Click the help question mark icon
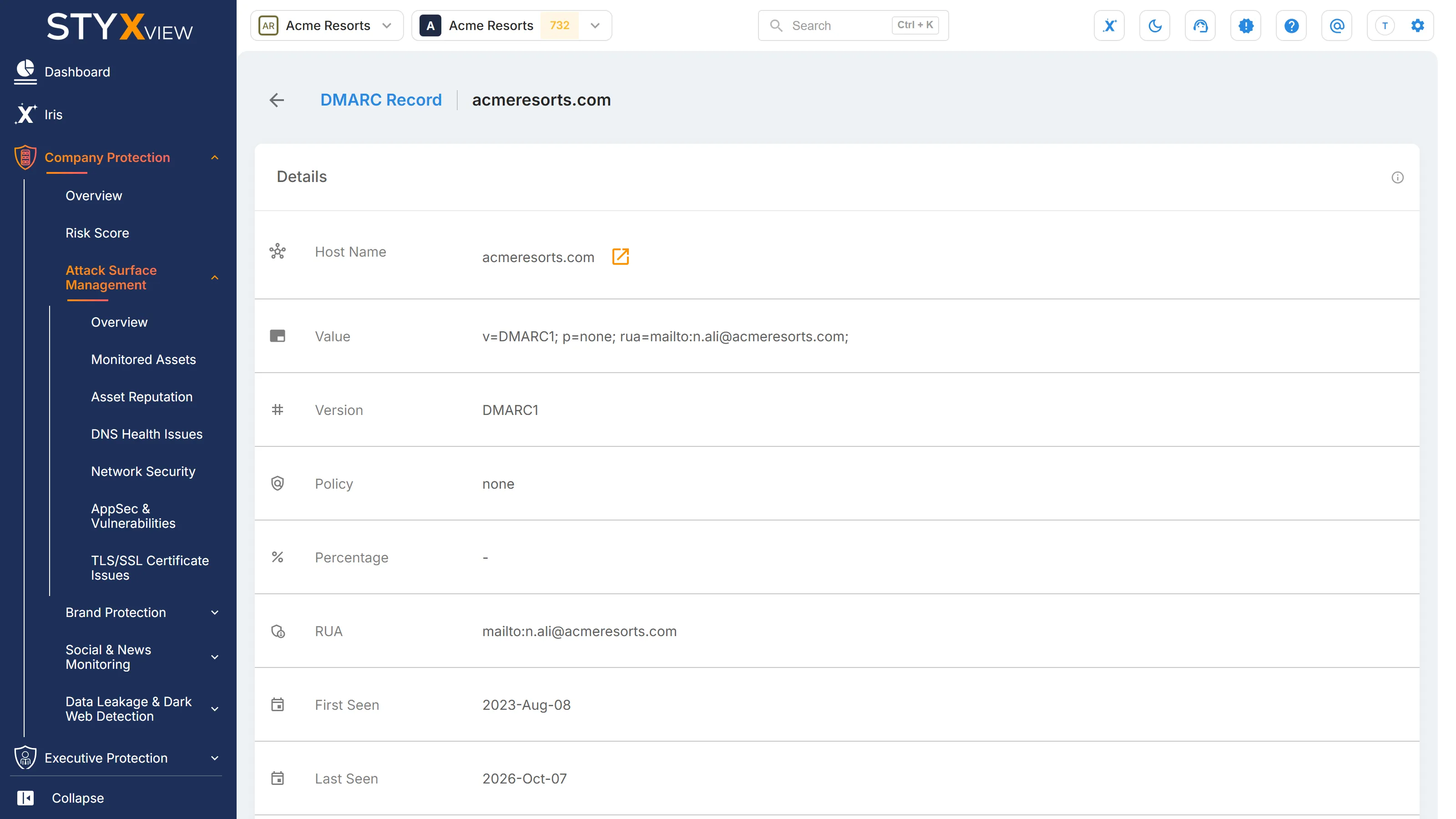The width and height of the screenshot is (1456, 819). click(1291, 25)
